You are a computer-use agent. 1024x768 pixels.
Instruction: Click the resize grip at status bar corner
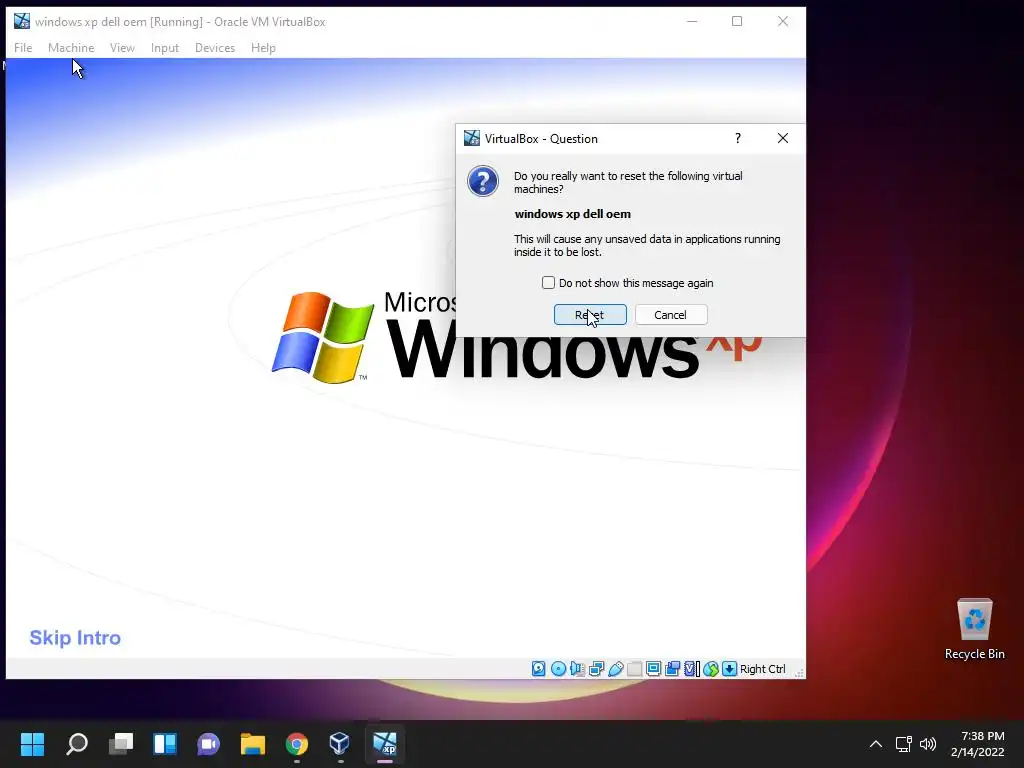(799, 673)
